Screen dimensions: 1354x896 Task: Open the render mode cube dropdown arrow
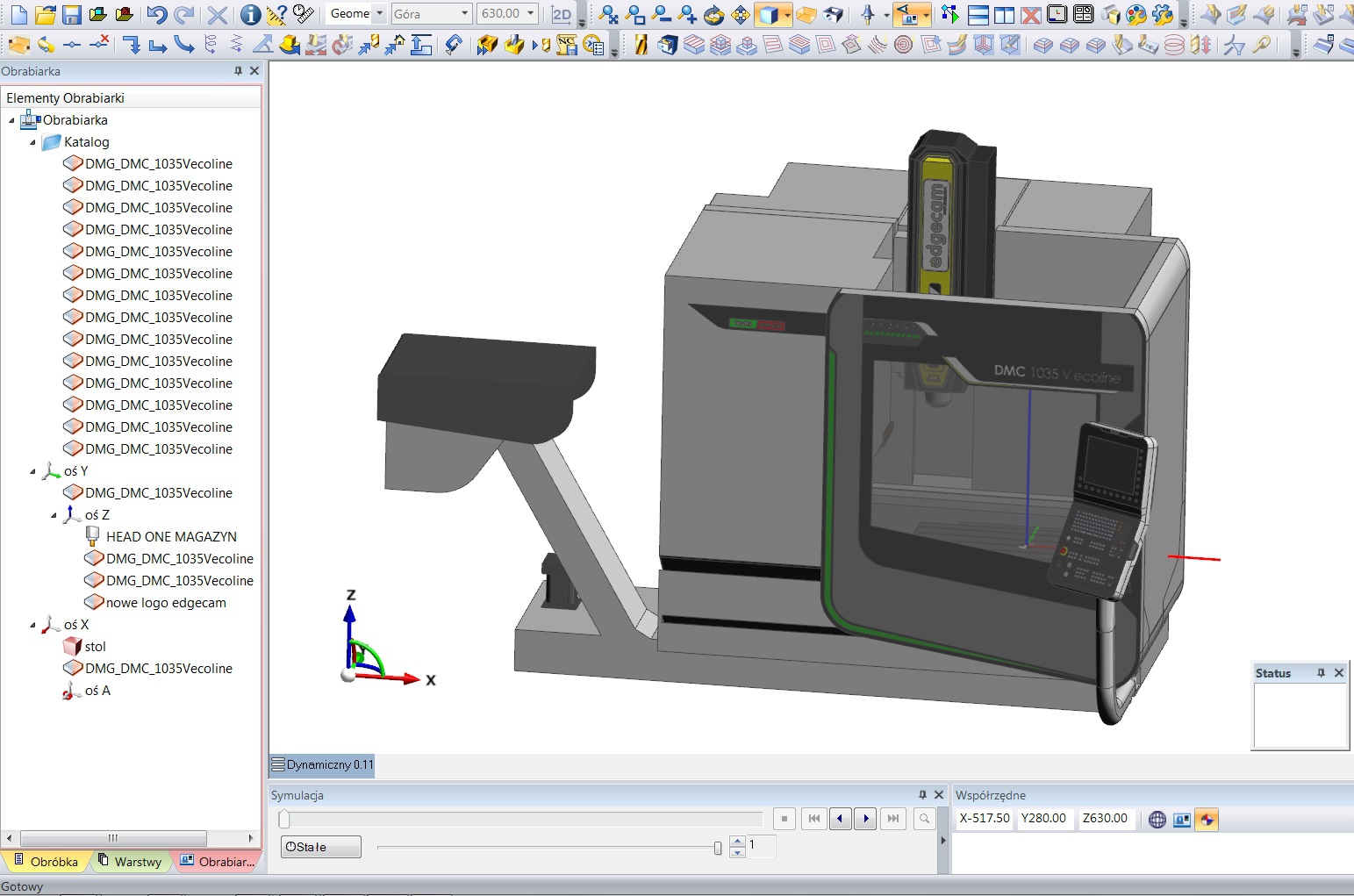pyautogui.click(x=787, y=14)
